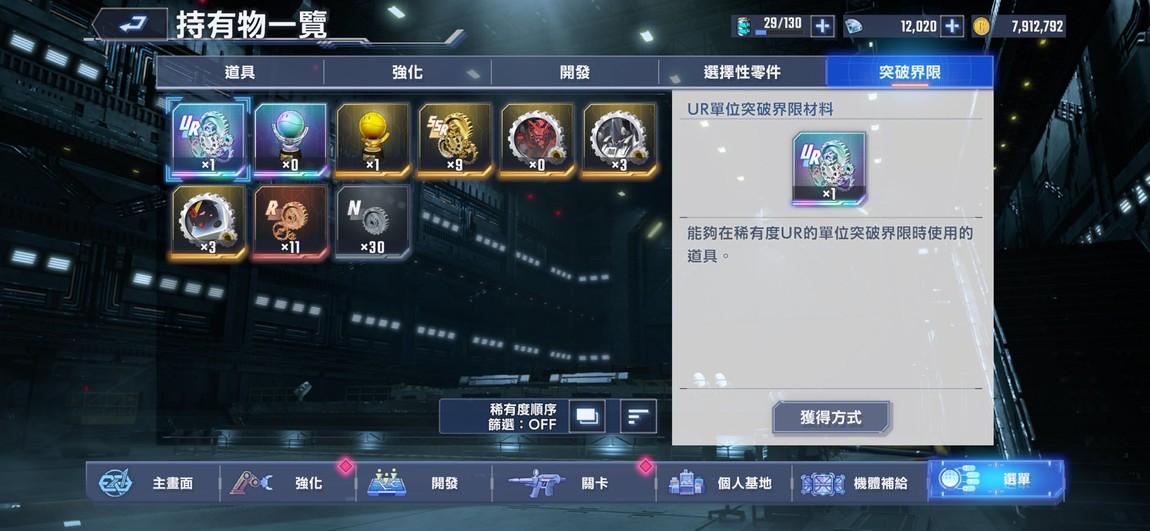
Task: Select the SSR gear item with 9 owned
Action: tap(455, 140)
